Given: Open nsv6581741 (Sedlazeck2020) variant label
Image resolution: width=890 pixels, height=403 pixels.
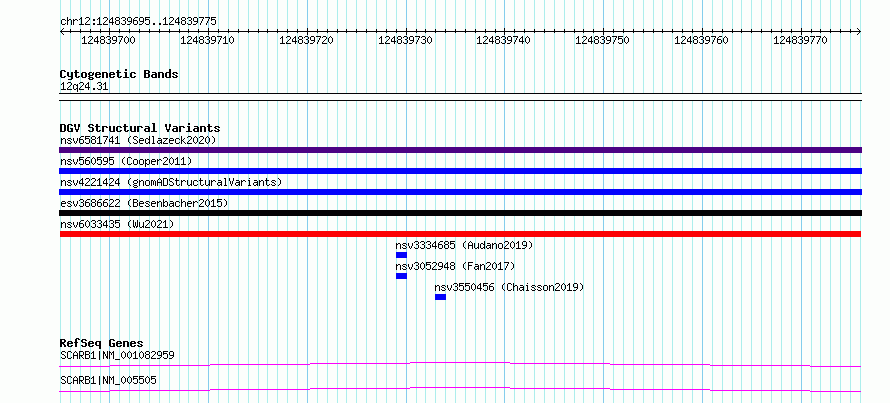Looking at the screenshot, I should (138, 140).
